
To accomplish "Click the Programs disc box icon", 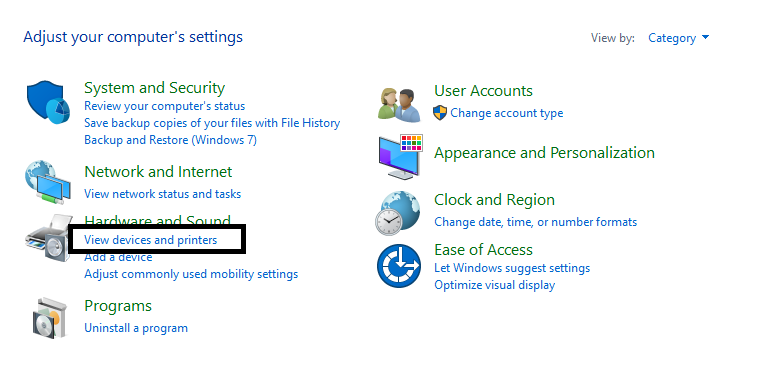I will click(x=50, y=318).
